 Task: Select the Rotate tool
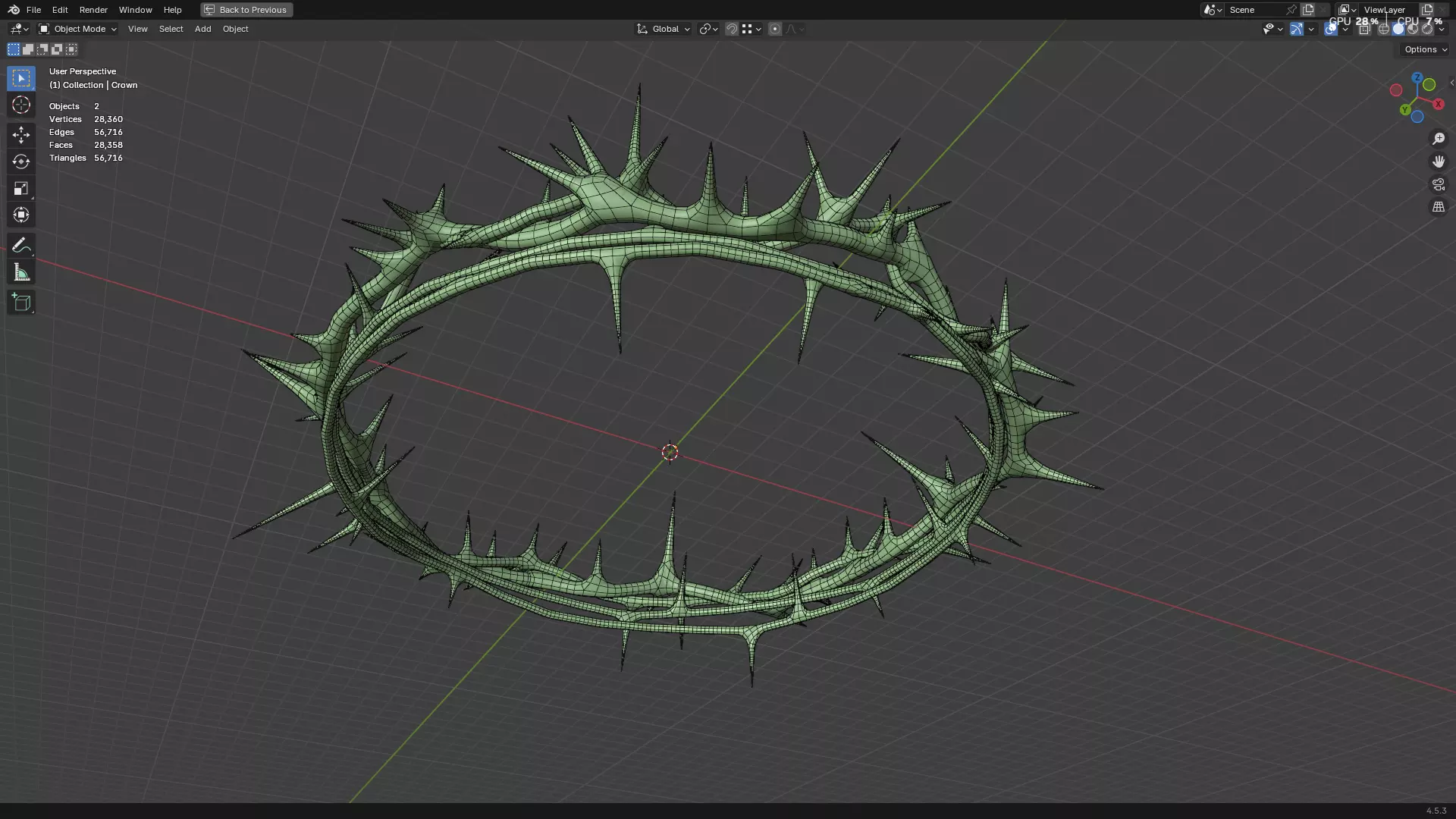21,162
